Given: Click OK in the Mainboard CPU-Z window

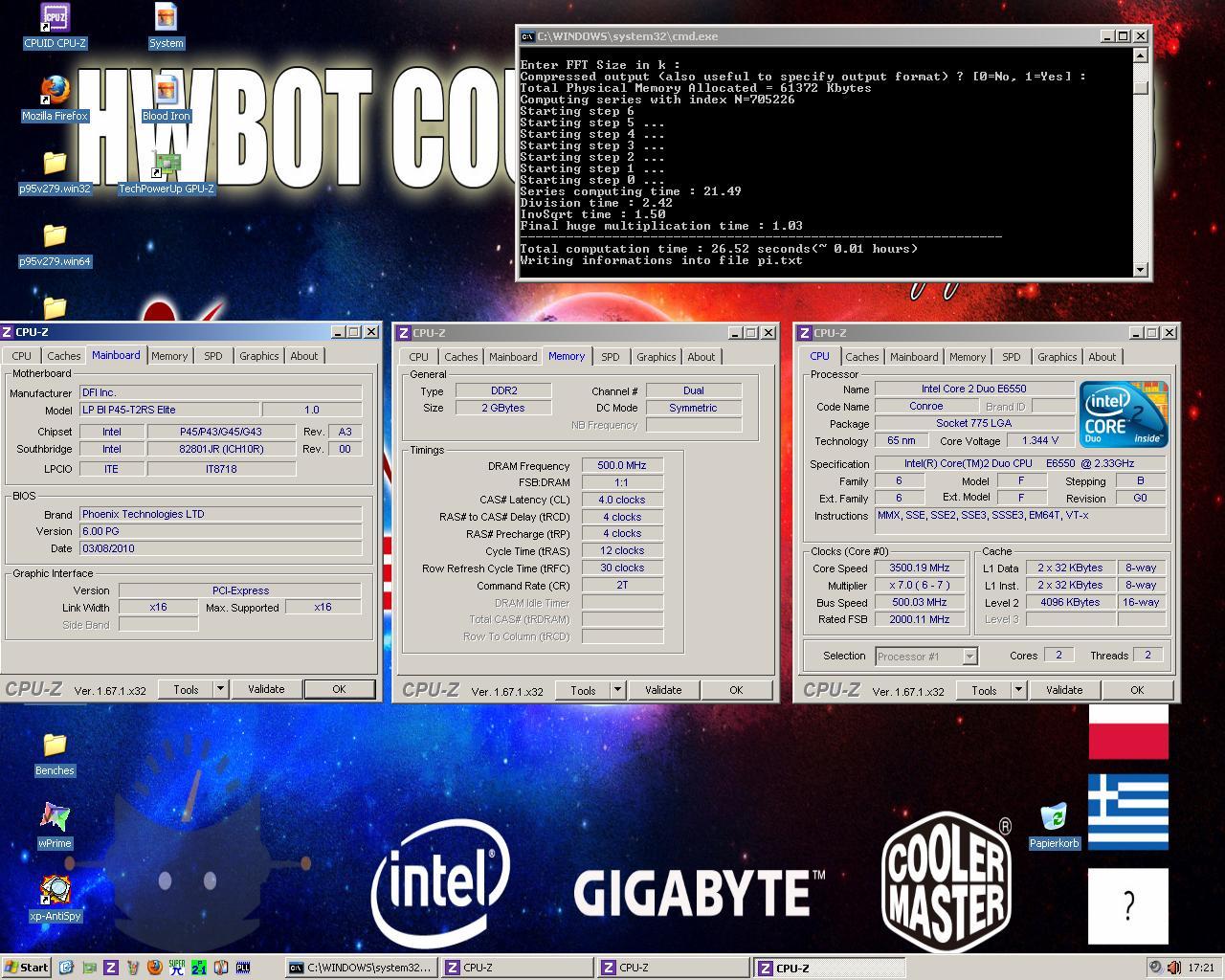Looking at the screenshot, I should click(339, 689).
